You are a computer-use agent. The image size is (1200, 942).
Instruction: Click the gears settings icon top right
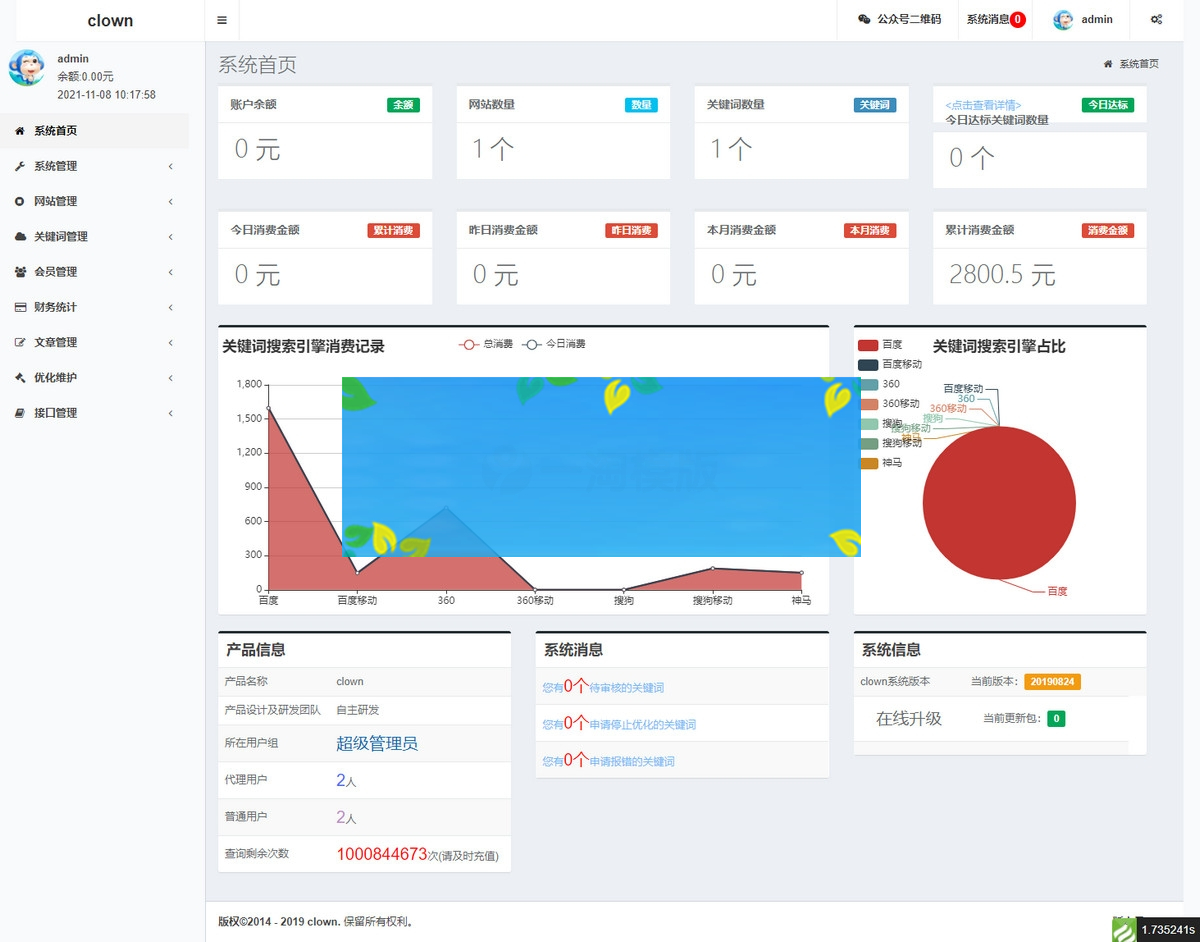coord(1156,19)
